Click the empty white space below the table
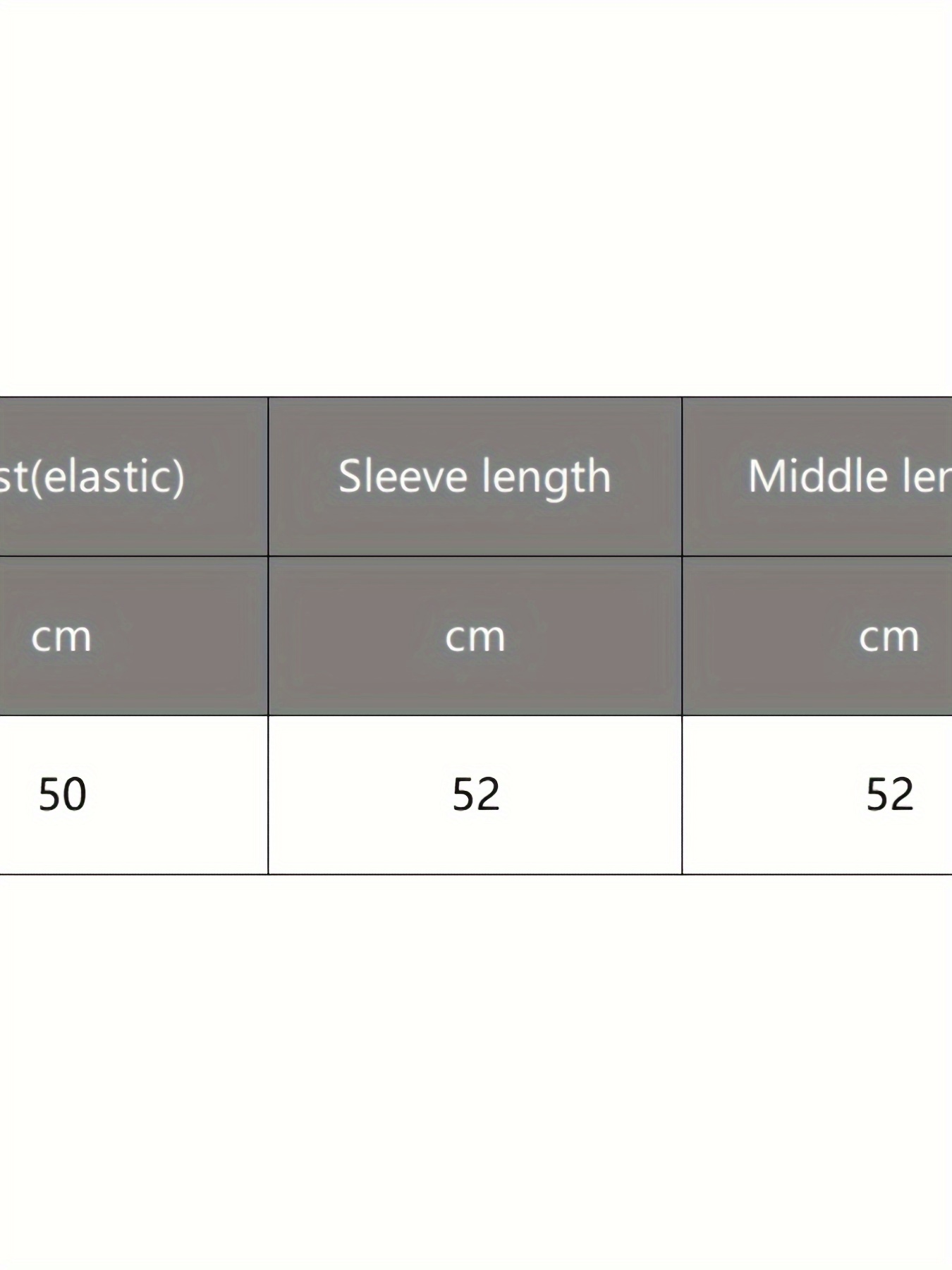The height and width of the screenshot is (1270, 952). [476, 1072]
